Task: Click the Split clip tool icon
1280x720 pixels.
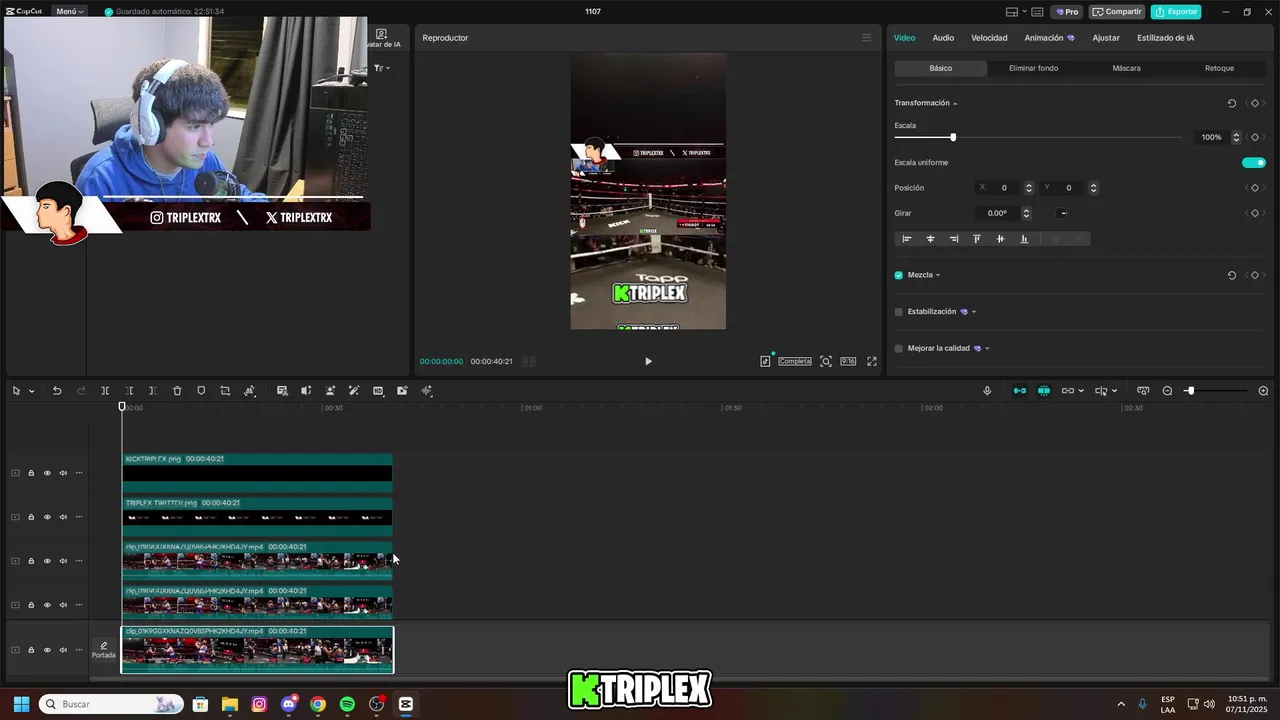Action: (105, 391)
